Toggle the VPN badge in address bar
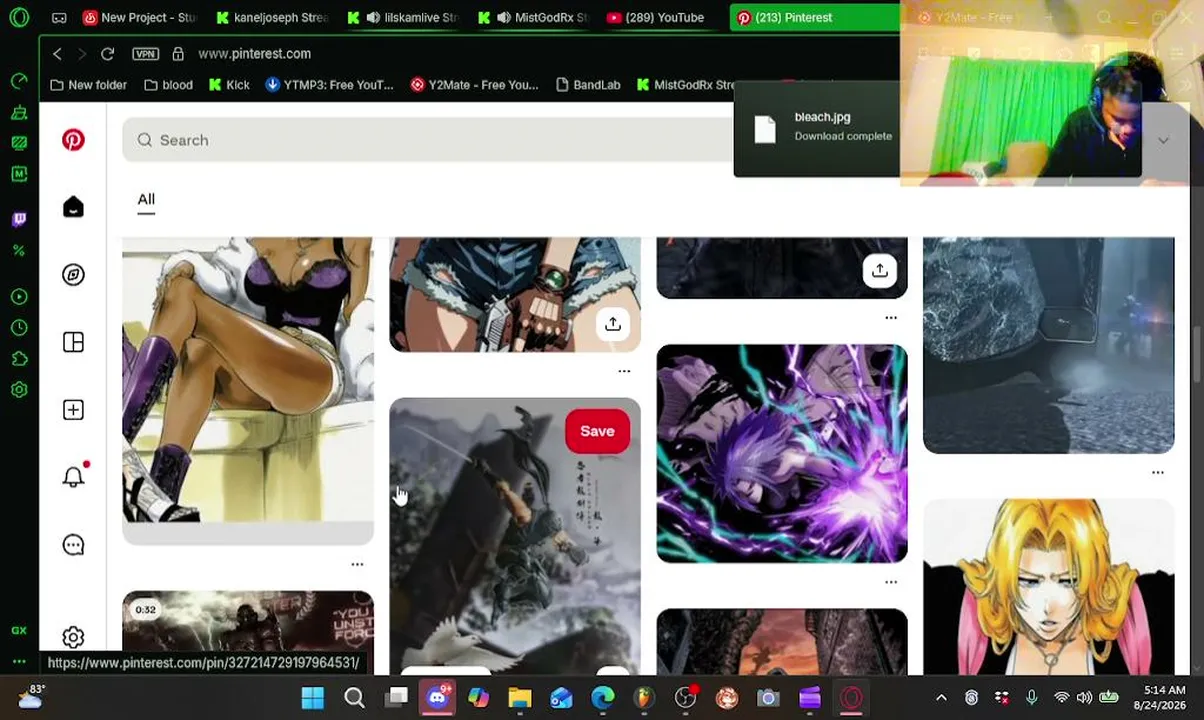Image resolution: width=1204 pixels, height=720 pixels. pyautogui.click(x=145, y=54)
